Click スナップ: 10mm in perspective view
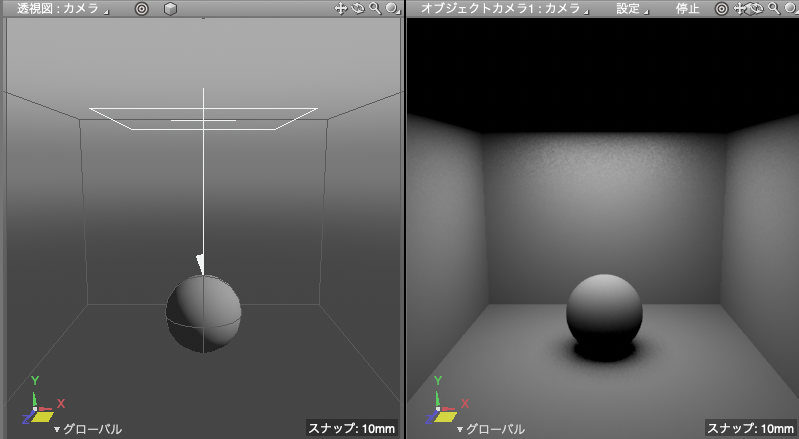 [x=351, y=428]
